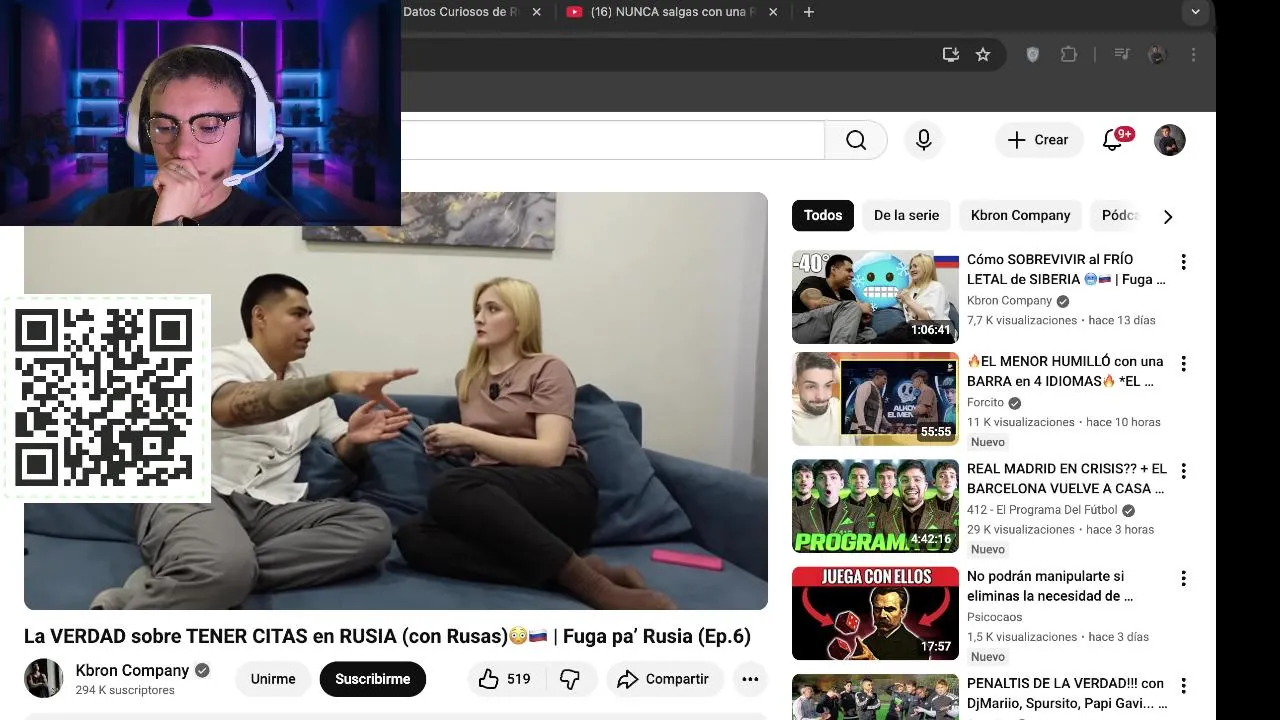Click the QR code overlay
The width and height of the screenshot is (1280, 720).
104,397
